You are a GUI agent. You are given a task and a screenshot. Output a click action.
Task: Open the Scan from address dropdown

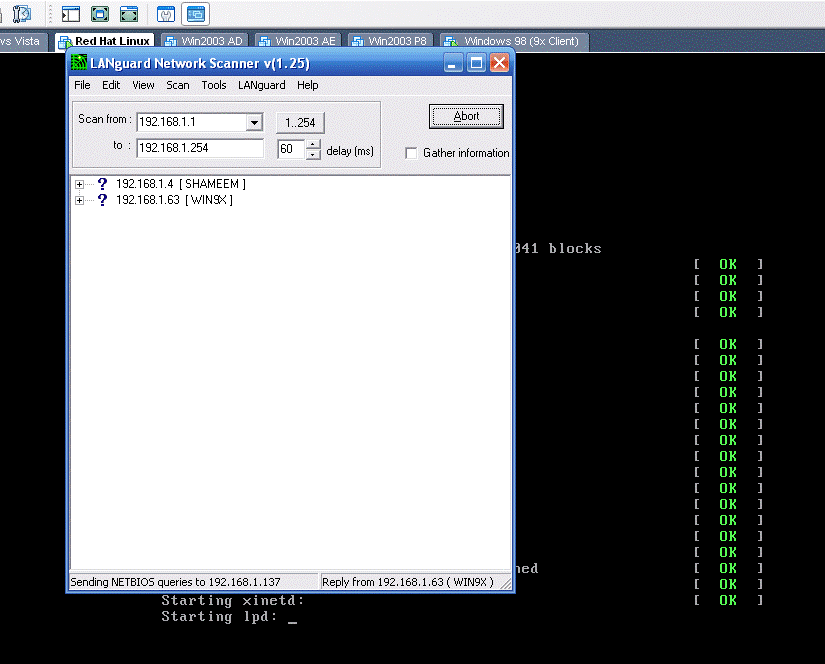click(x=254, y=123)
